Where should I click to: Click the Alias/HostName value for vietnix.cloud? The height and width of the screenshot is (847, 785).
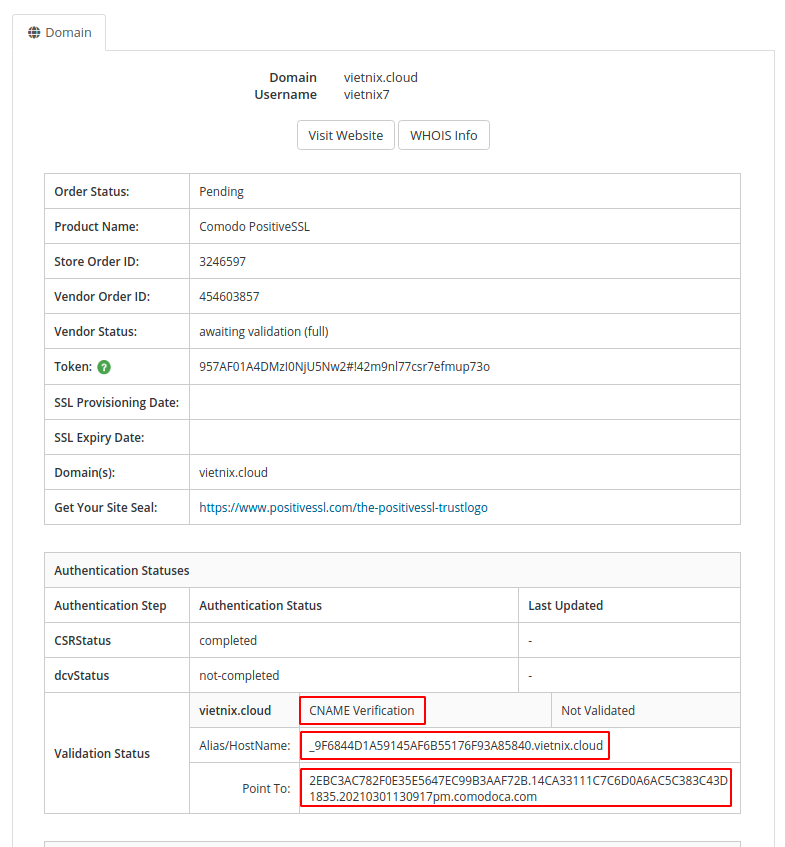pyautogui.click(x=455, y=745)
